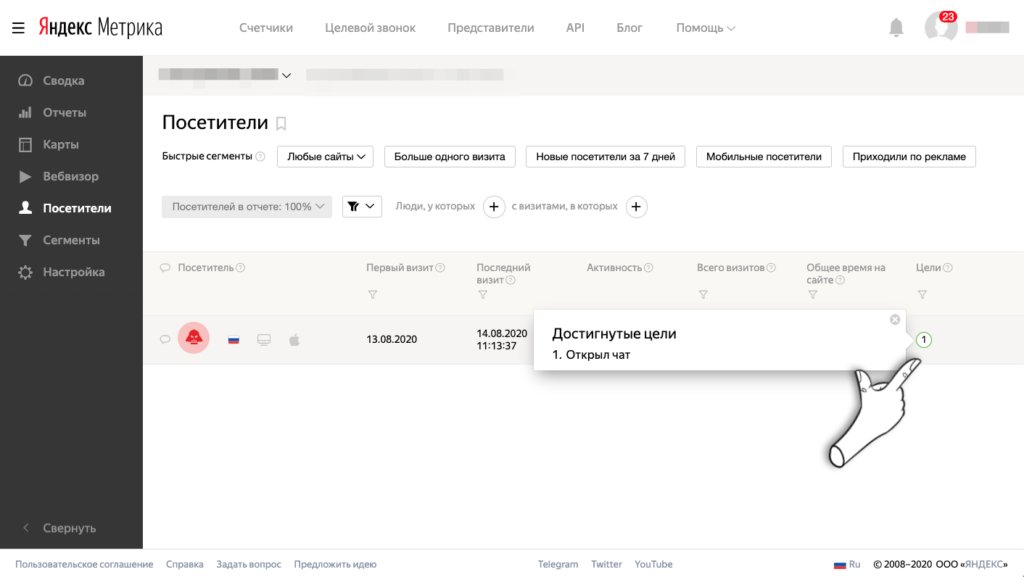
Task: Click the Задать вопрос footer link
Action: pyautogui.click(x=248, y=564)
